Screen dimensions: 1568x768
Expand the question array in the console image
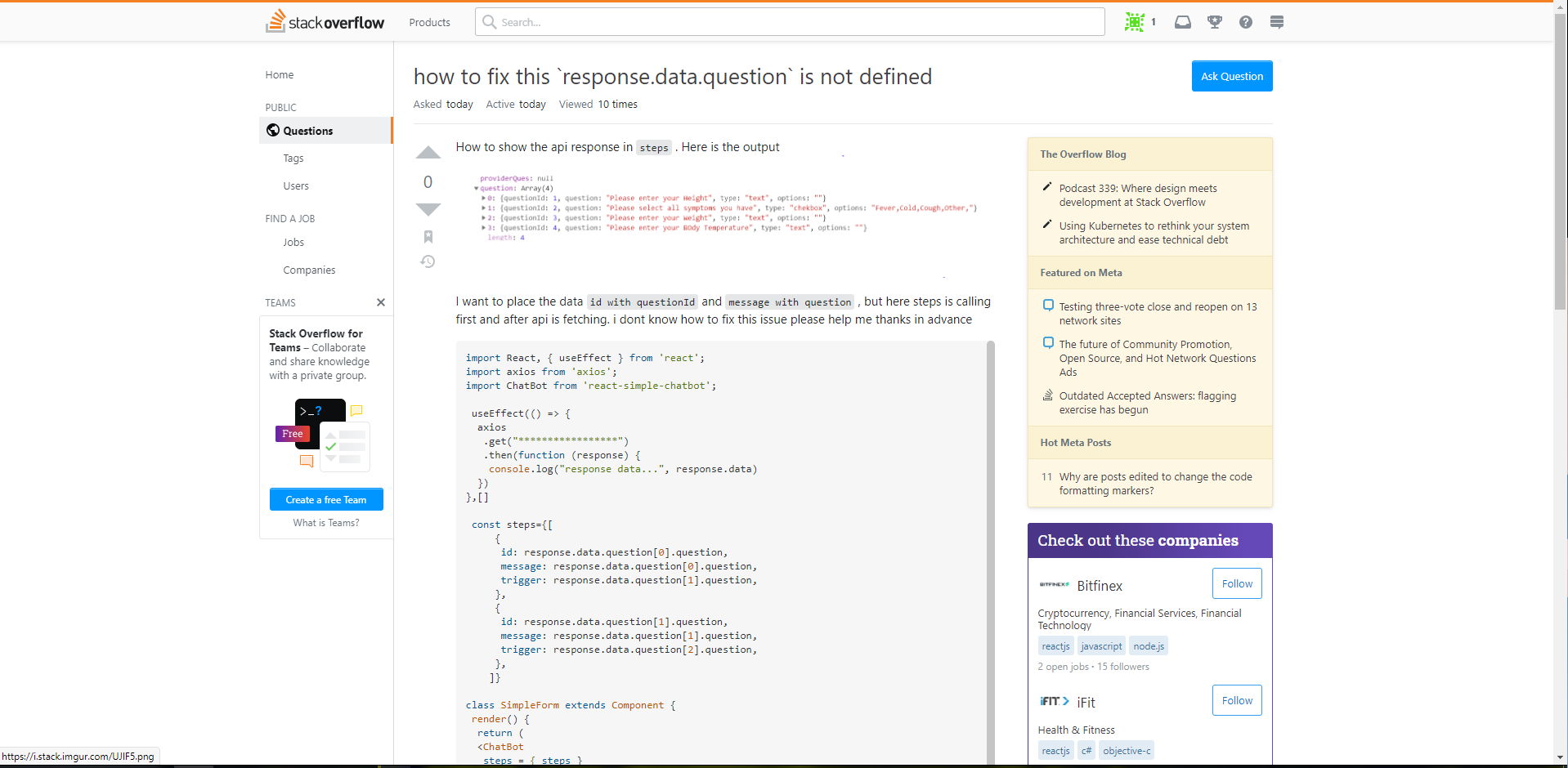(476, 189)
